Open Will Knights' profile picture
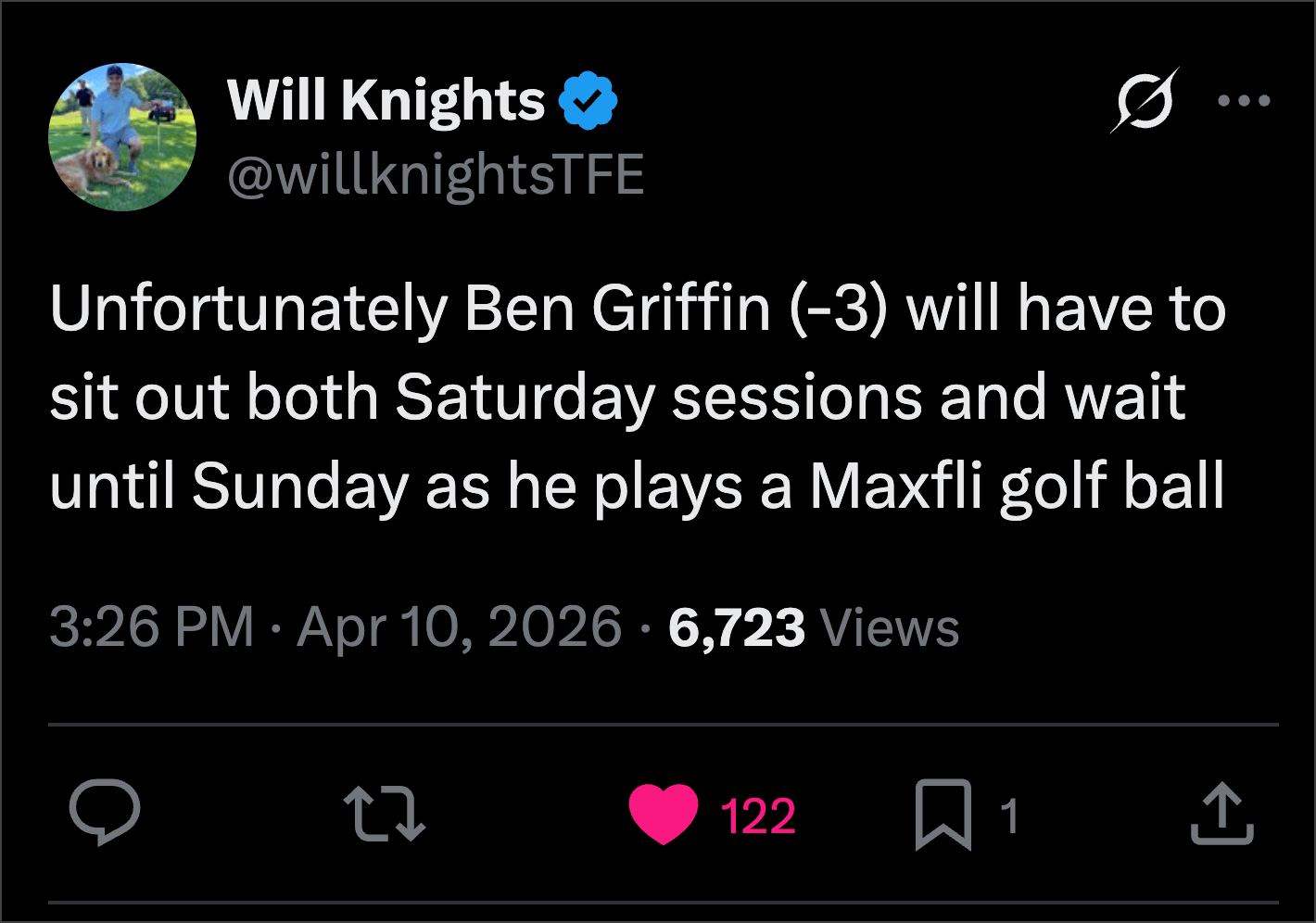Viewport: 1316px width, 923px height. pos(122,137)
